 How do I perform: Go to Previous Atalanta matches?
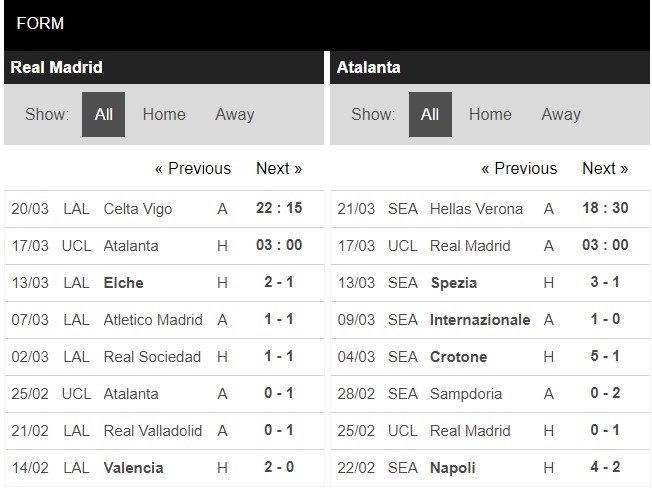519,168
